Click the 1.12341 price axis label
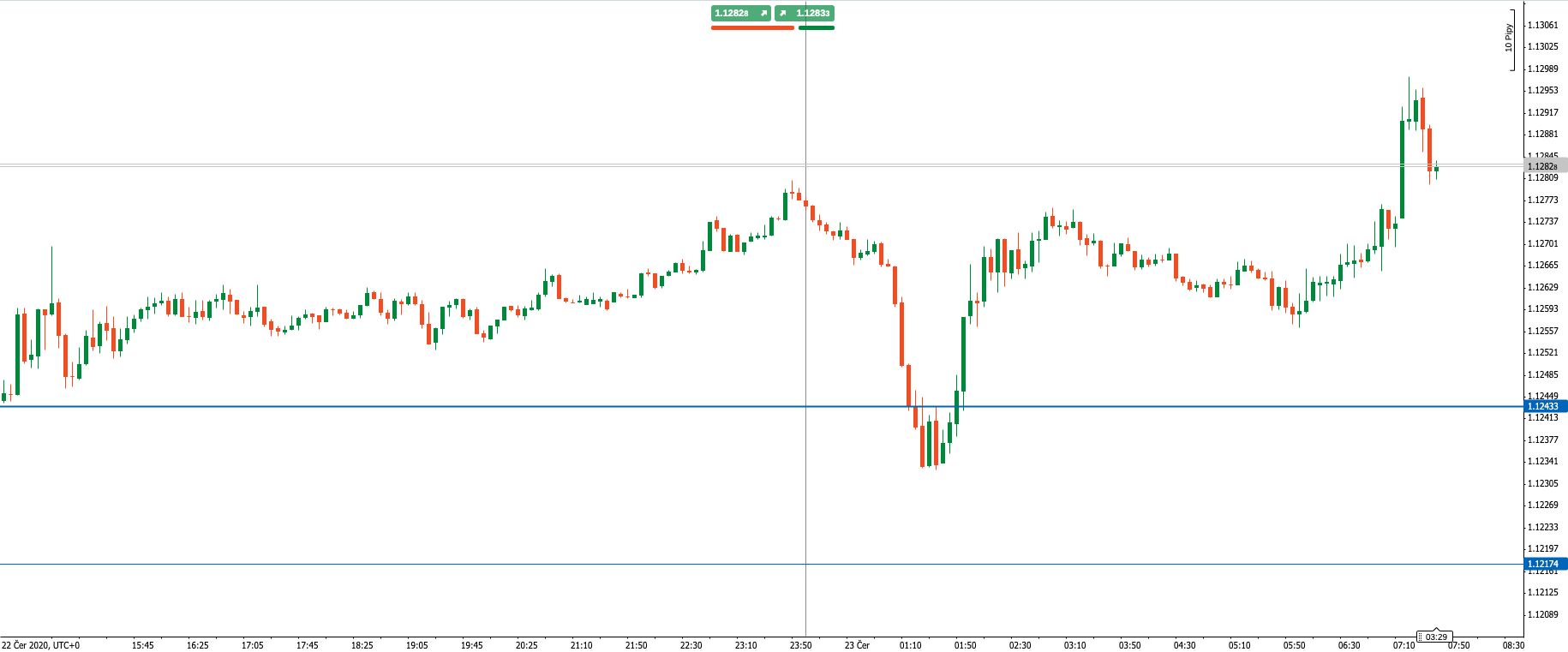The height and width of the screenshot is (652, 1568). tap(1543, 461)
